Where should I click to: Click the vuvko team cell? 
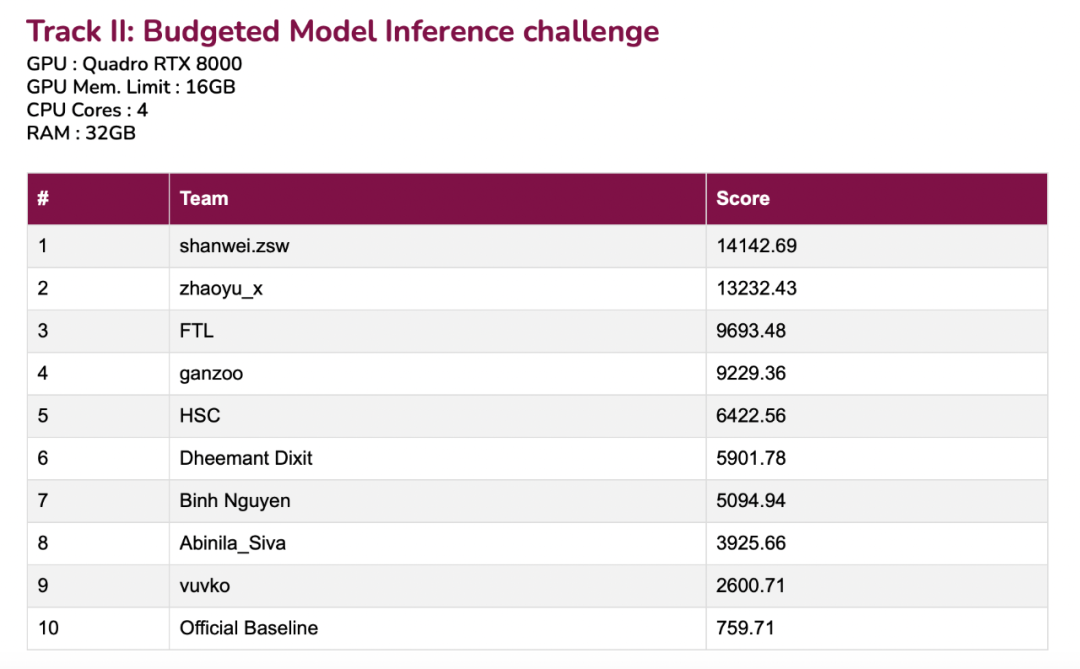click(x=204, y=586)
